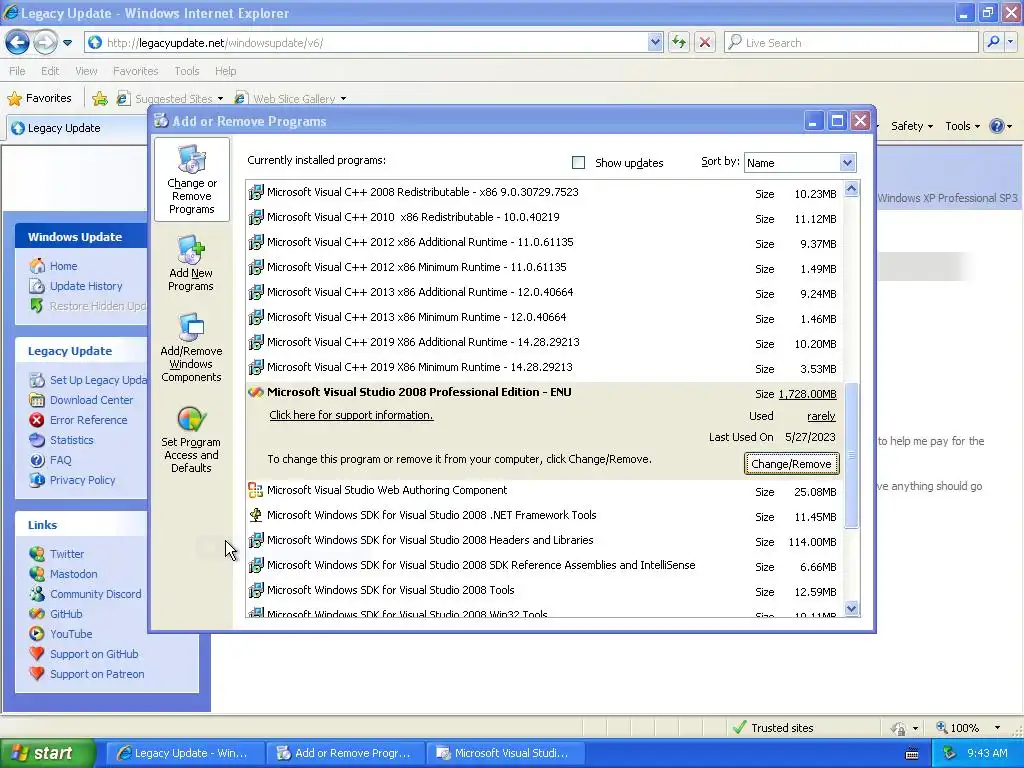Click the IE Forward navigation button
Viewport: 1024px width, 768px height.
click(44, 43)
